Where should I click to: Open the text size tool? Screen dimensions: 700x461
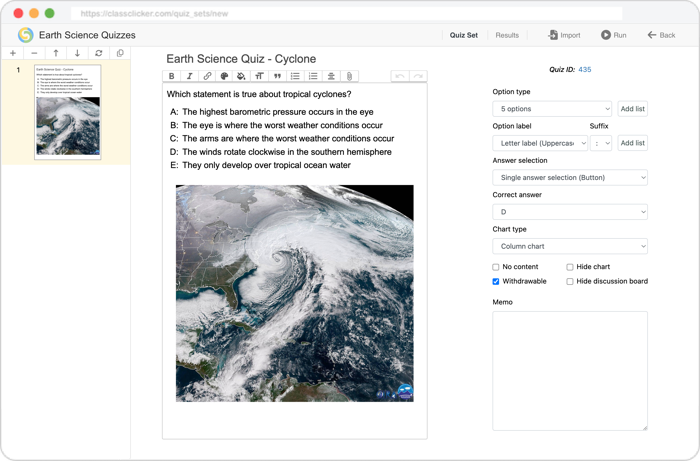pyautogui.click(x=259, y=76)
